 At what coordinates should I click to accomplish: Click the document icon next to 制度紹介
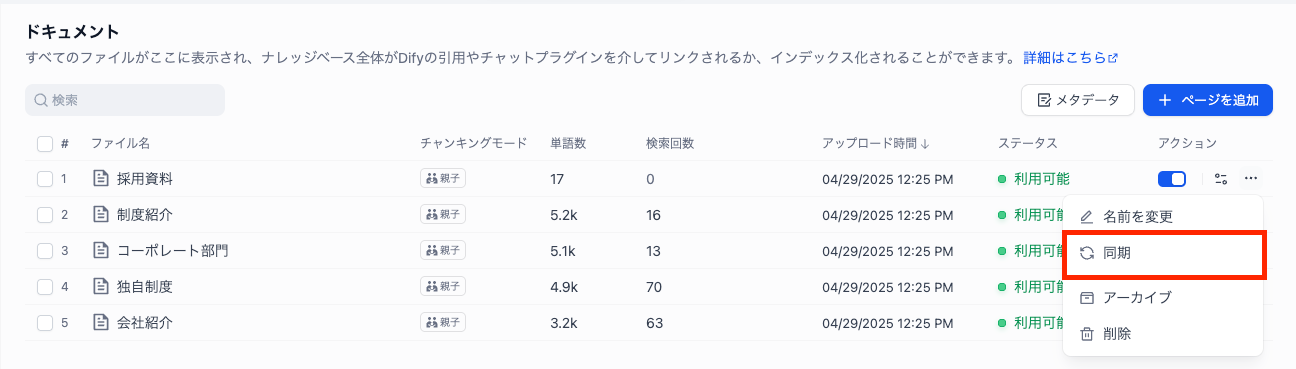(x=100, y=214)
